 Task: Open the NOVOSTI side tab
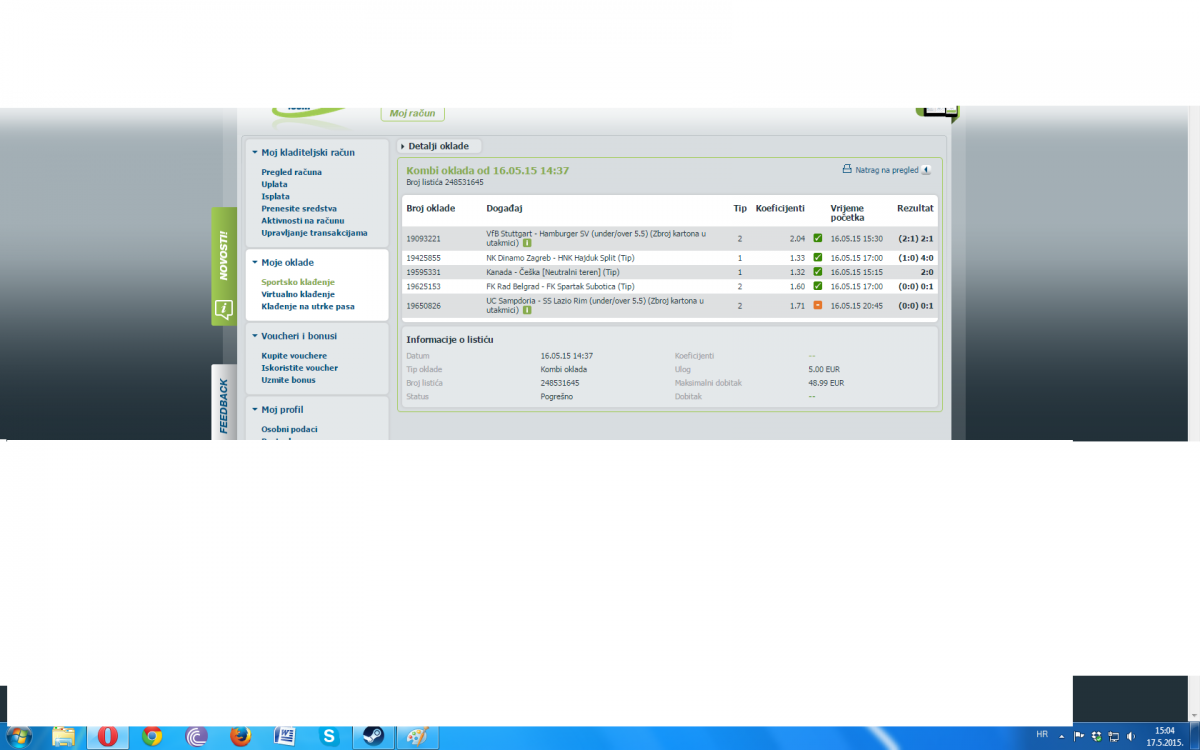tap(224, 267)
